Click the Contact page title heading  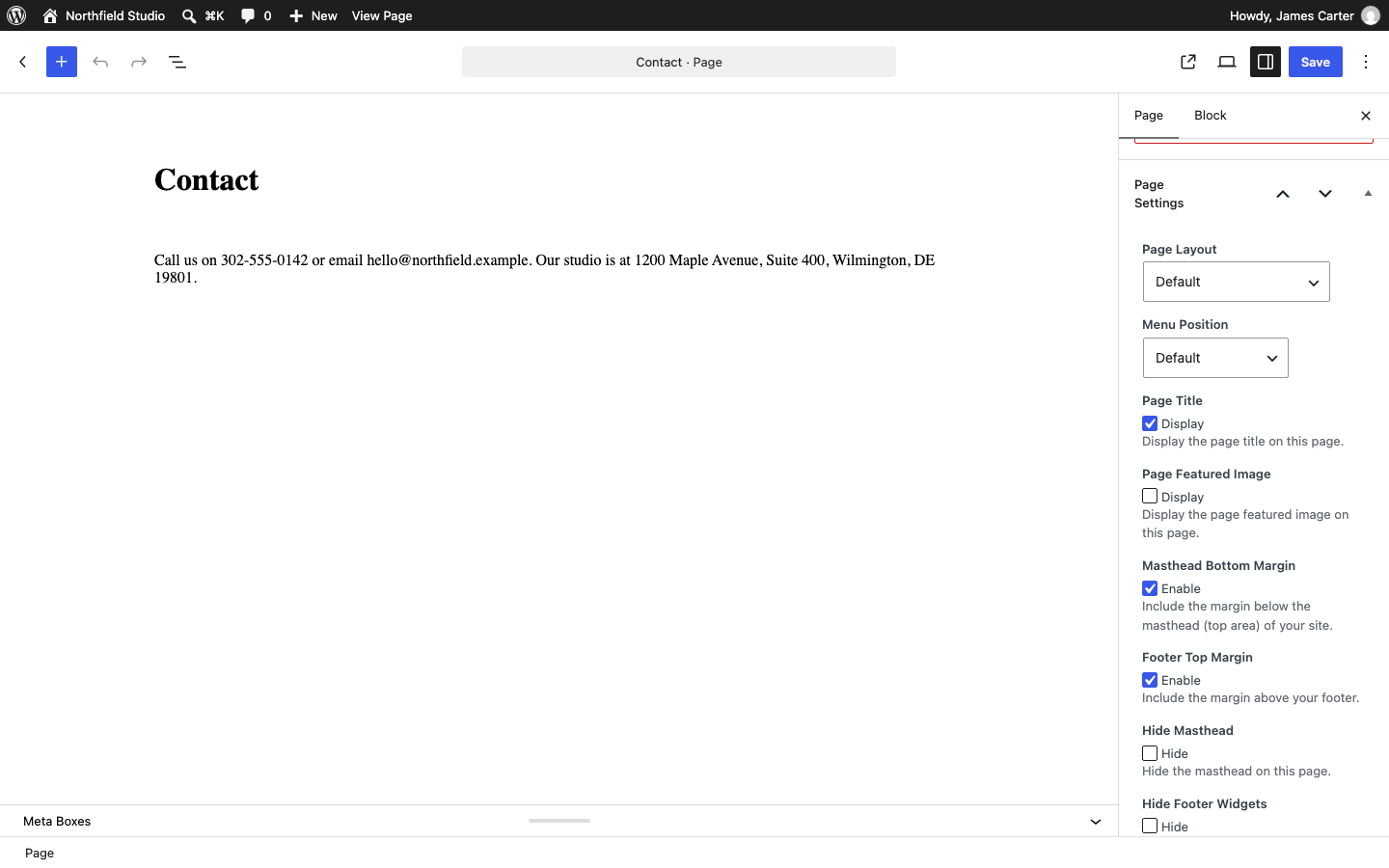206,180
